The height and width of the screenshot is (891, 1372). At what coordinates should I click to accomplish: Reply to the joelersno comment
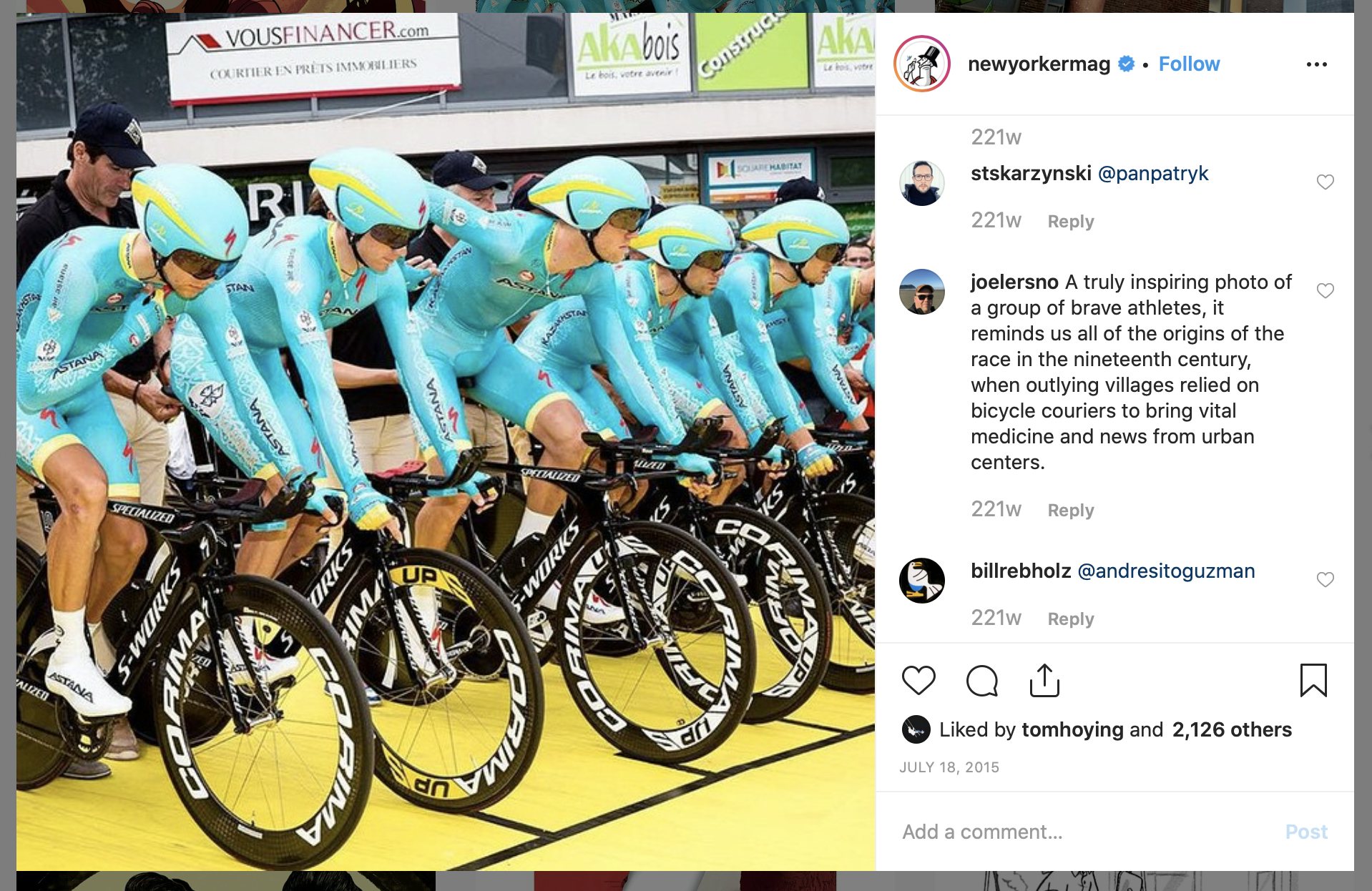(1071, 510)
